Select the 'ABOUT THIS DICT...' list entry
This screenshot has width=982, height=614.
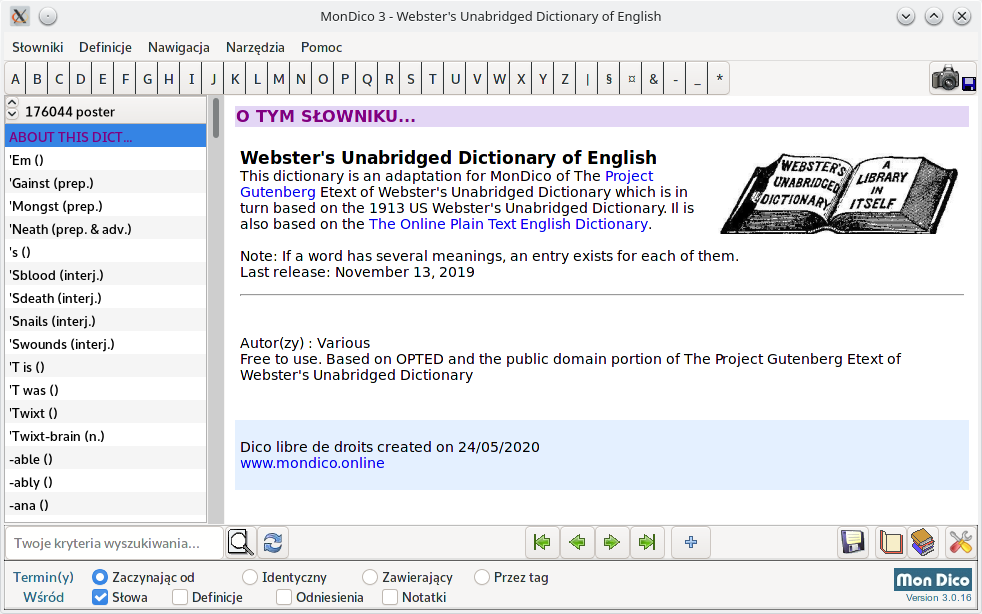click(x=105, y=137)
